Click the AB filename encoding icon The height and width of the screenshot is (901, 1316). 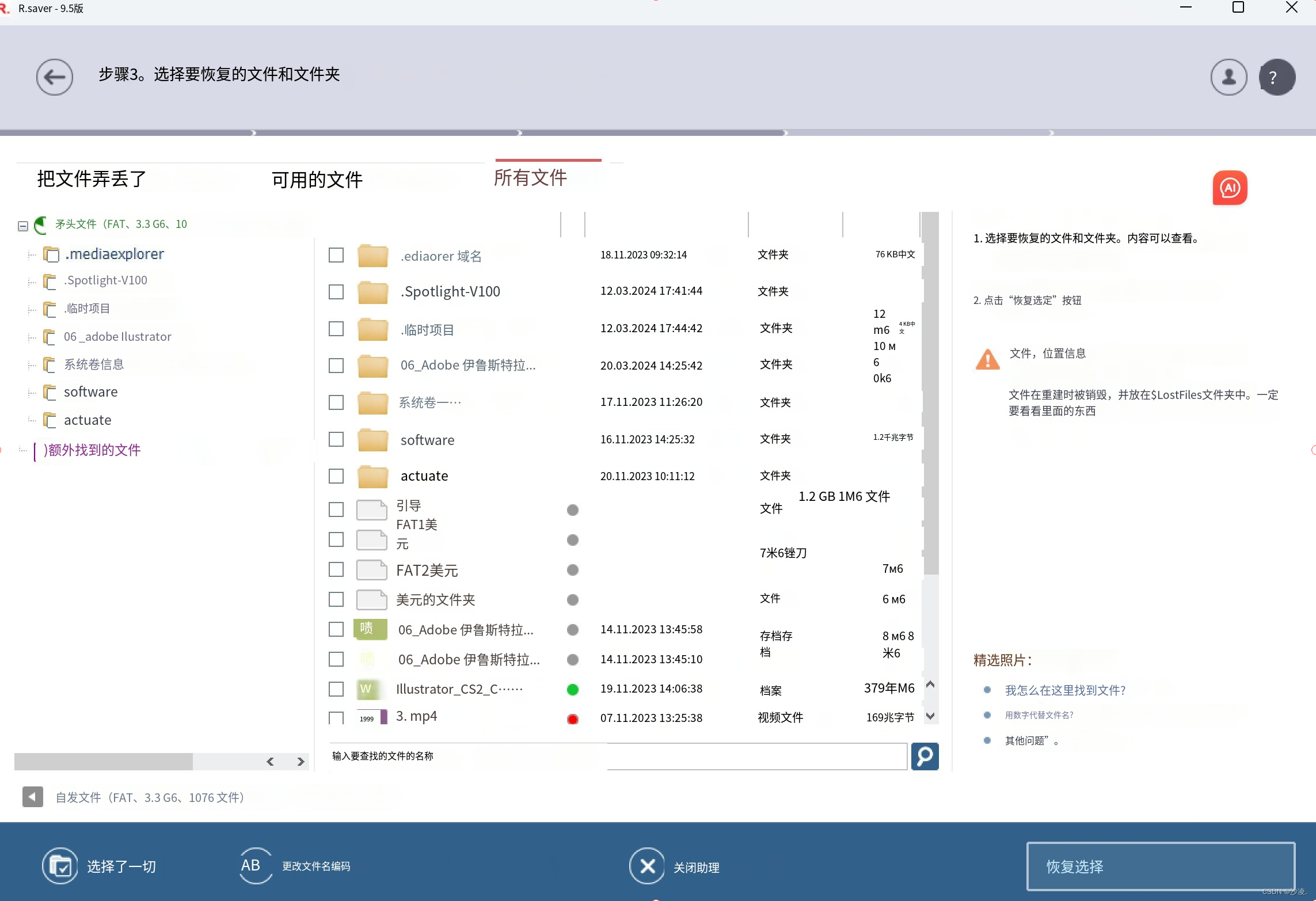pos(256,866)
